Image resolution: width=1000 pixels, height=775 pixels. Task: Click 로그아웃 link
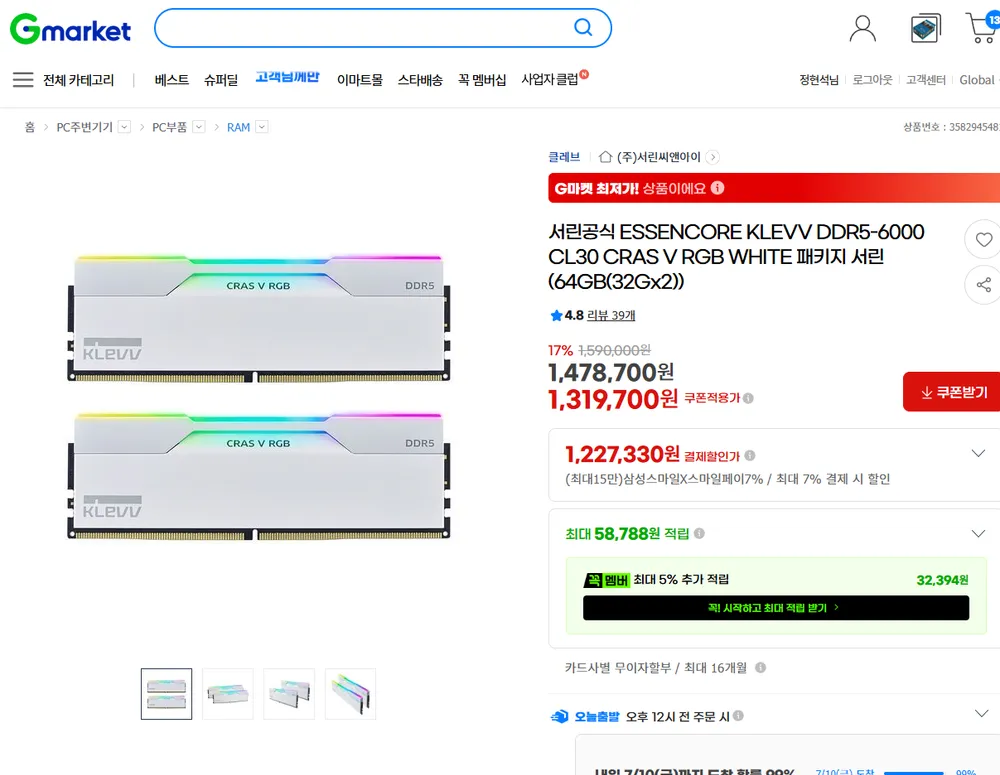pos(872,80)
